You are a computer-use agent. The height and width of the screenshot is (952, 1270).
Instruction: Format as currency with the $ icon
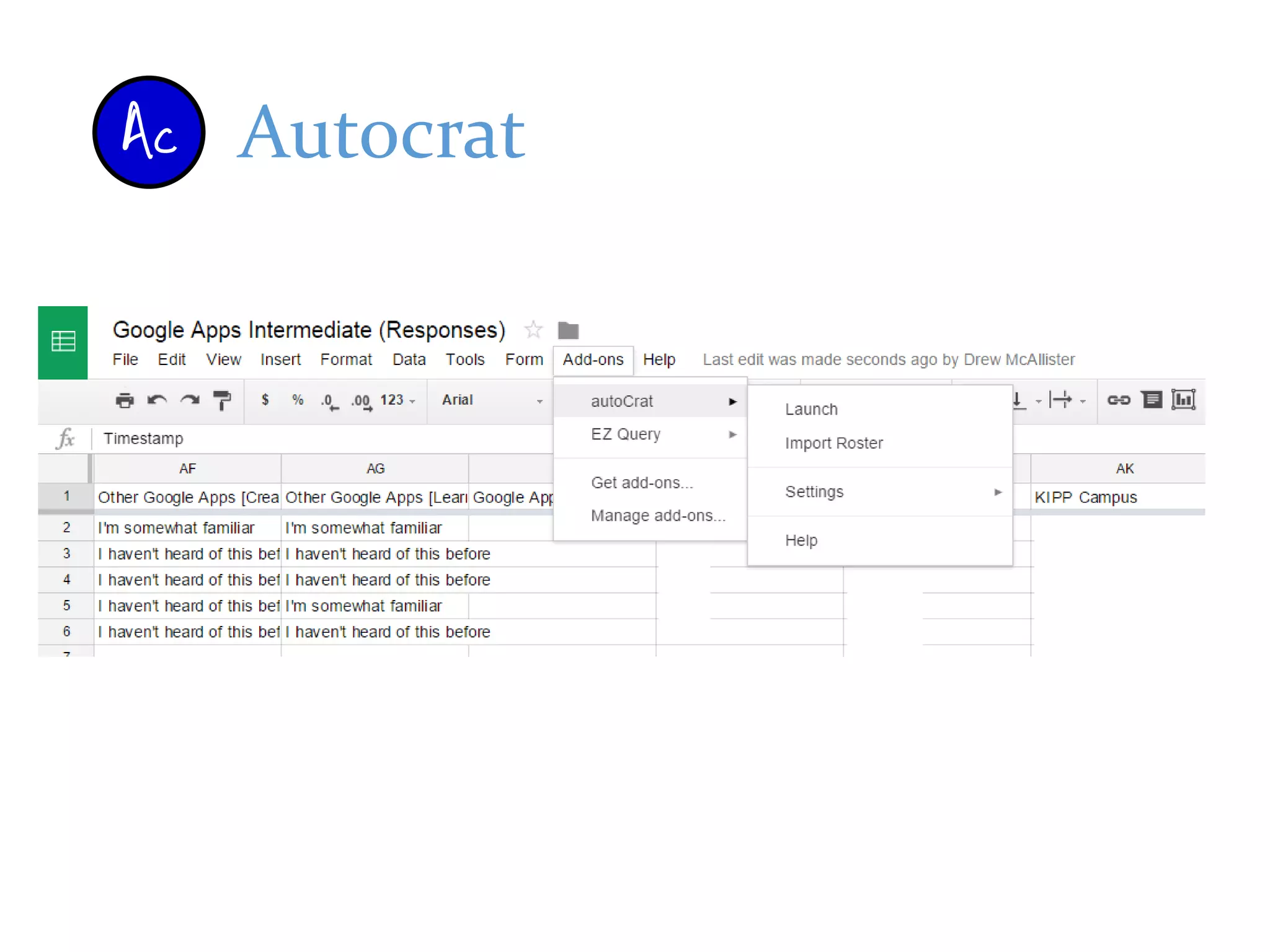(265, 400)
